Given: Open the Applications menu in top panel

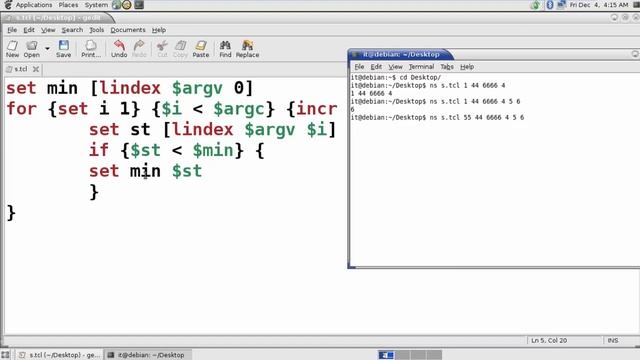Looking at the screenshot, I should tap(33, 5).
